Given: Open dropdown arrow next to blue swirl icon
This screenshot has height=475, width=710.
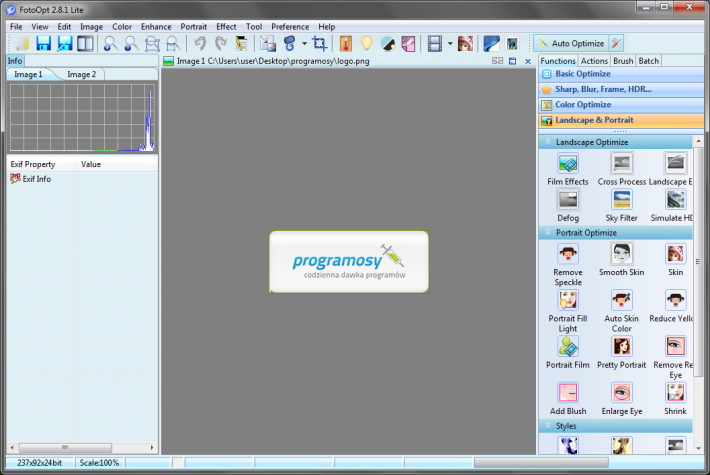Looking at the screenshot, I should pyautogui.click(x=304, y=43).
